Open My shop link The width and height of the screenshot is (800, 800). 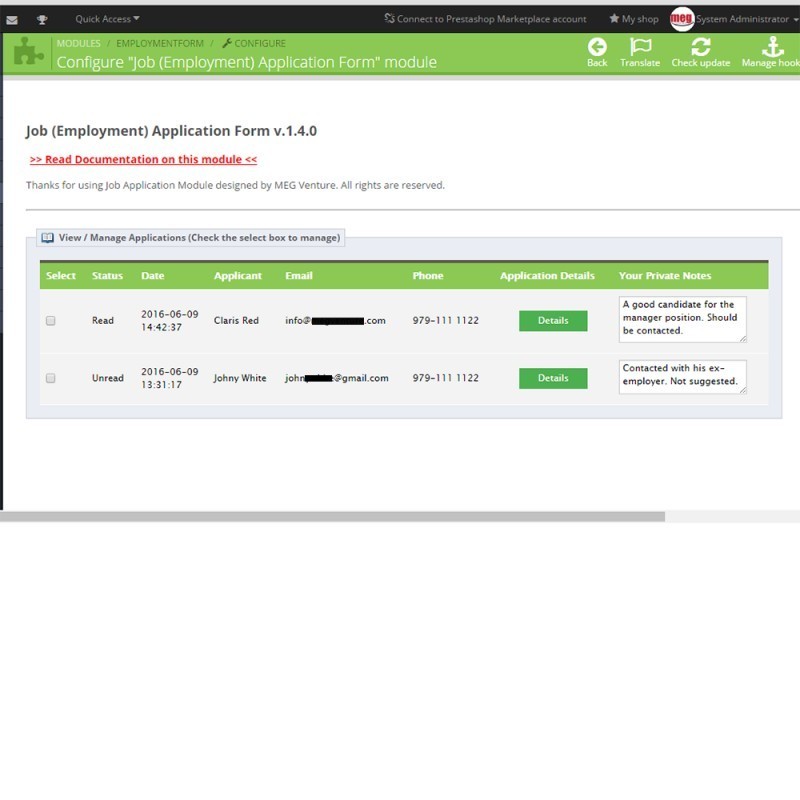coord(634,19)
